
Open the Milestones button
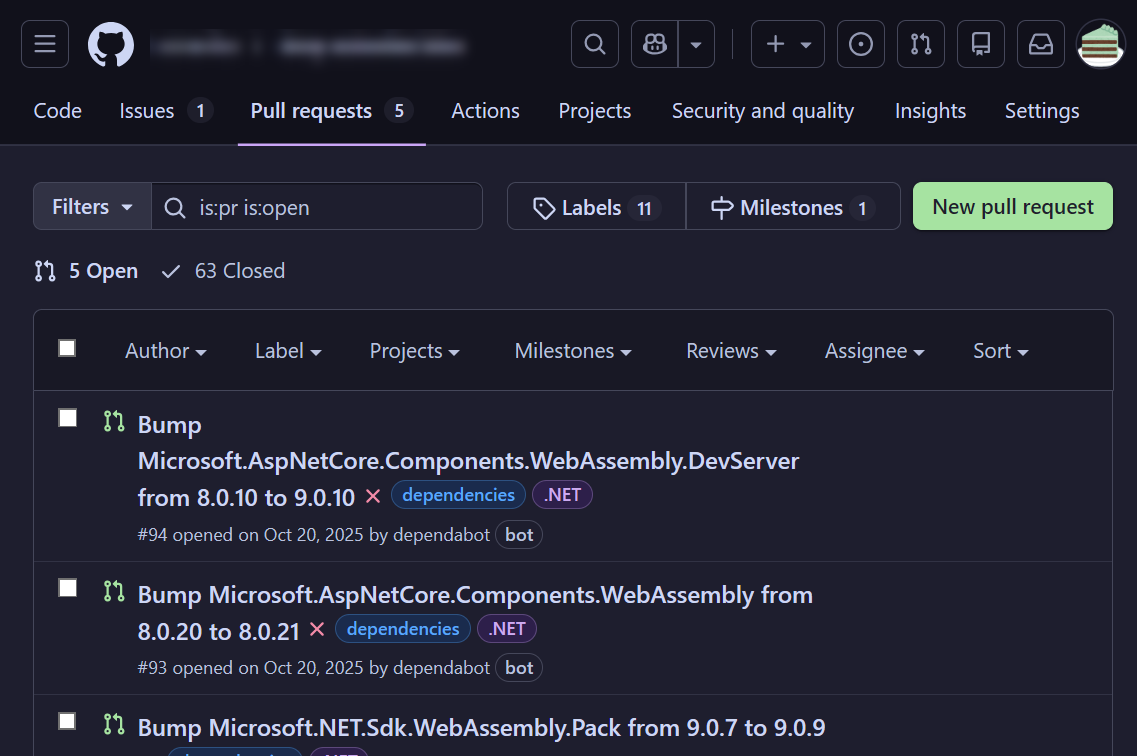tap(793, 207)
